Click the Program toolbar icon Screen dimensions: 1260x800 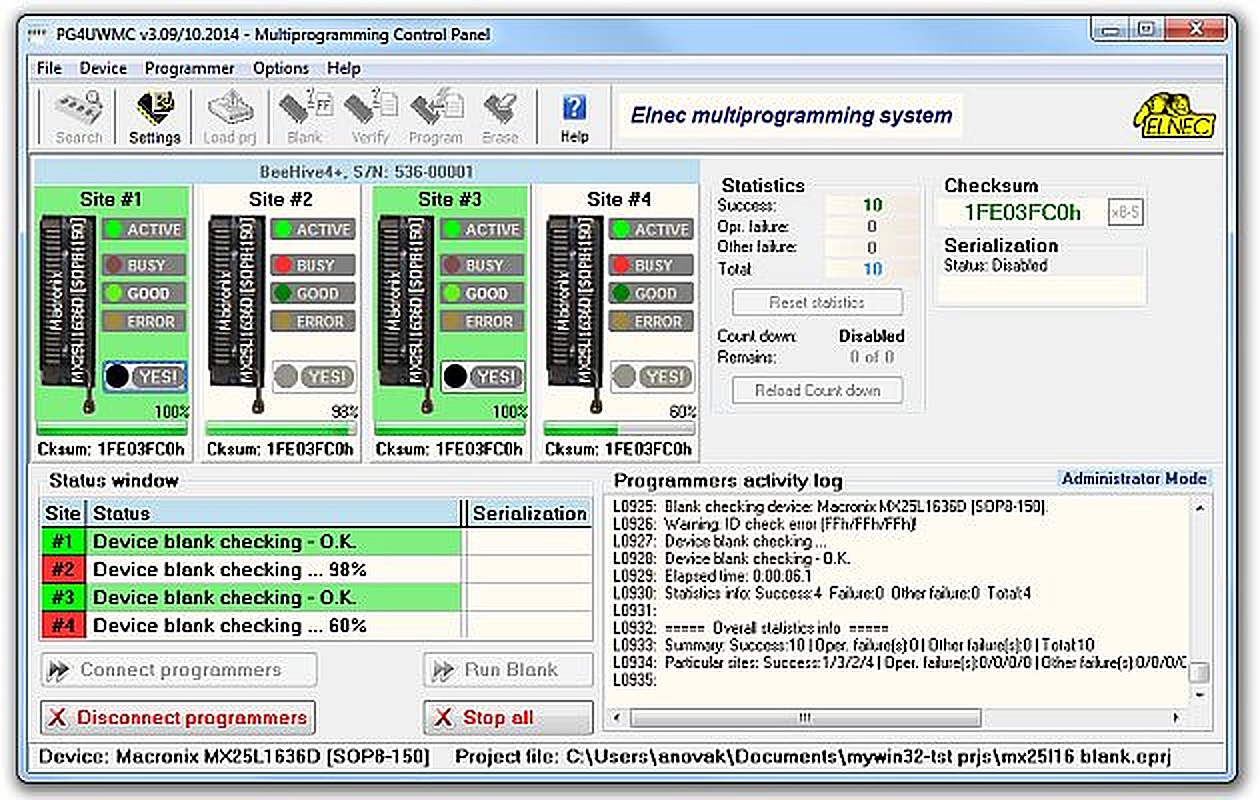coord(435,117)
